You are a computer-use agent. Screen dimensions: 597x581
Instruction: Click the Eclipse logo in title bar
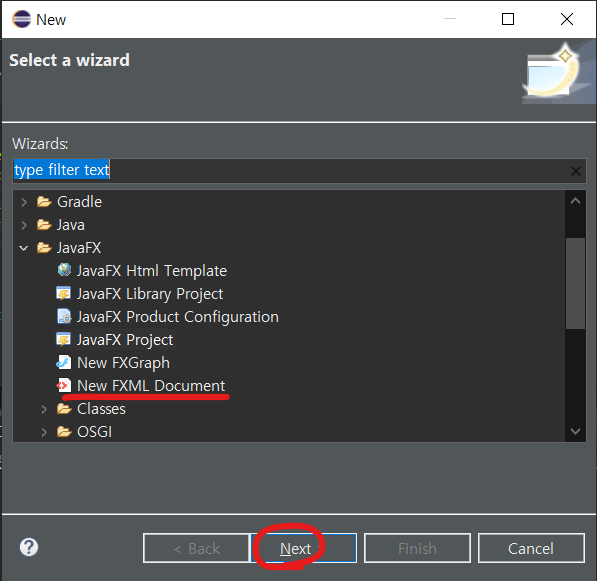pos(21,19)
